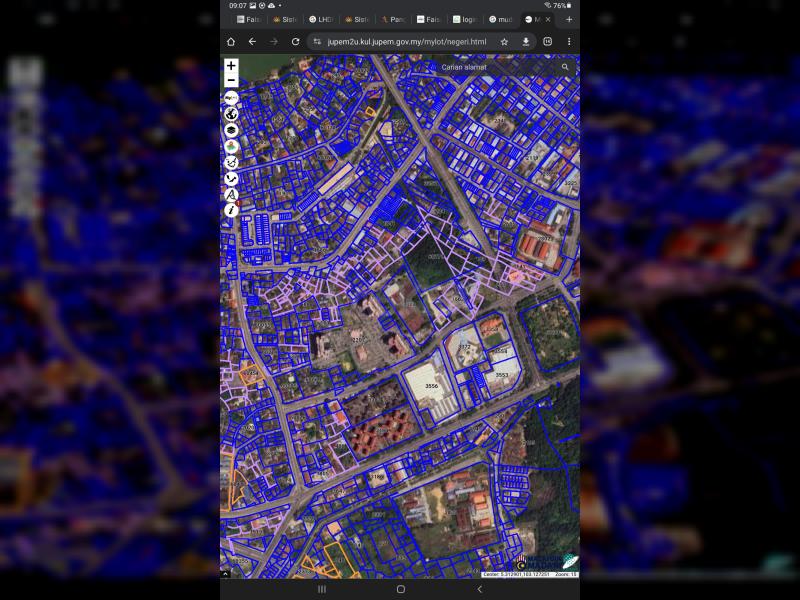Open the tab switcher counter
Image resolution: width=800 pixels, height=600 pixels.
pos(548,42)
